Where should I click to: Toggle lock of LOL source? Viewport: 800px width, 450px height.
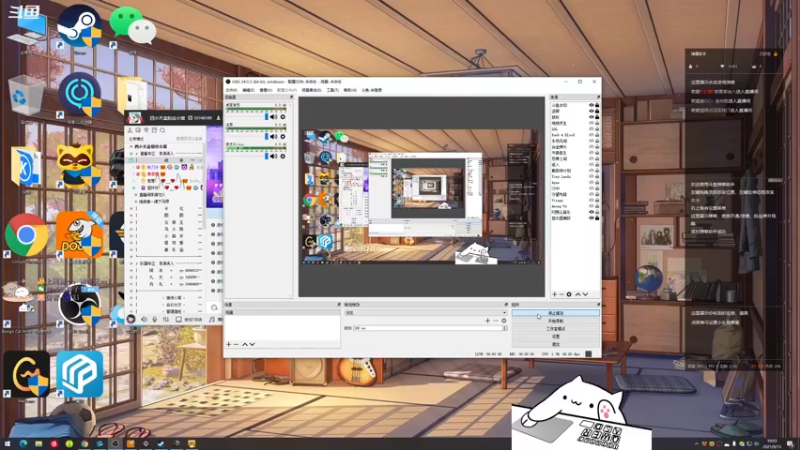597,129
